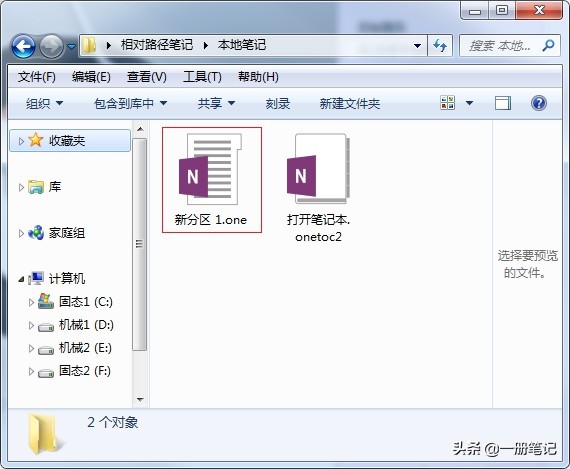This screenshot has height=469, width=570.
Task: Click the file name 打开笔记本.onetoc2
Action: [318, 228]
